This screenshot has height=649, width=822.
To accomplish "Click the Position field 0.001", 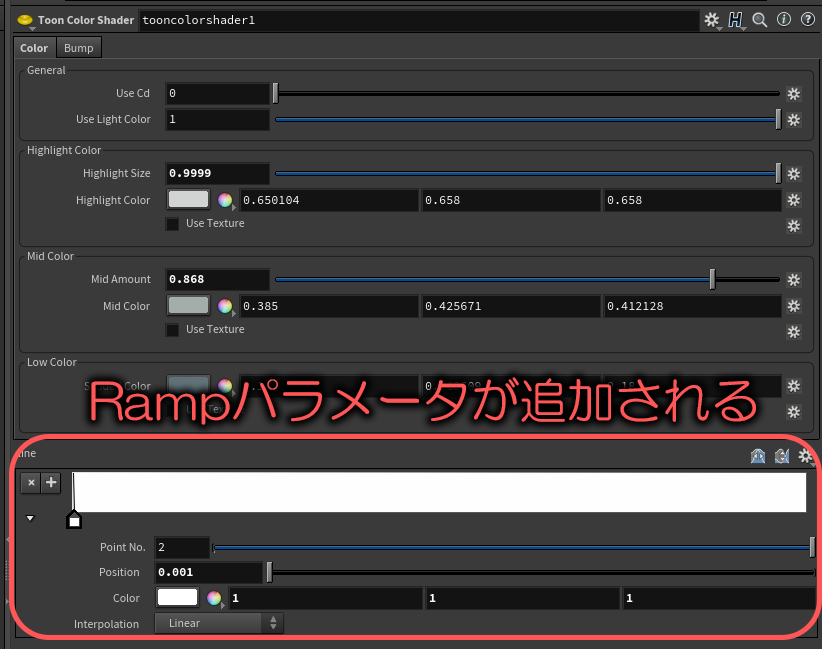I will [x=208, y=572].
